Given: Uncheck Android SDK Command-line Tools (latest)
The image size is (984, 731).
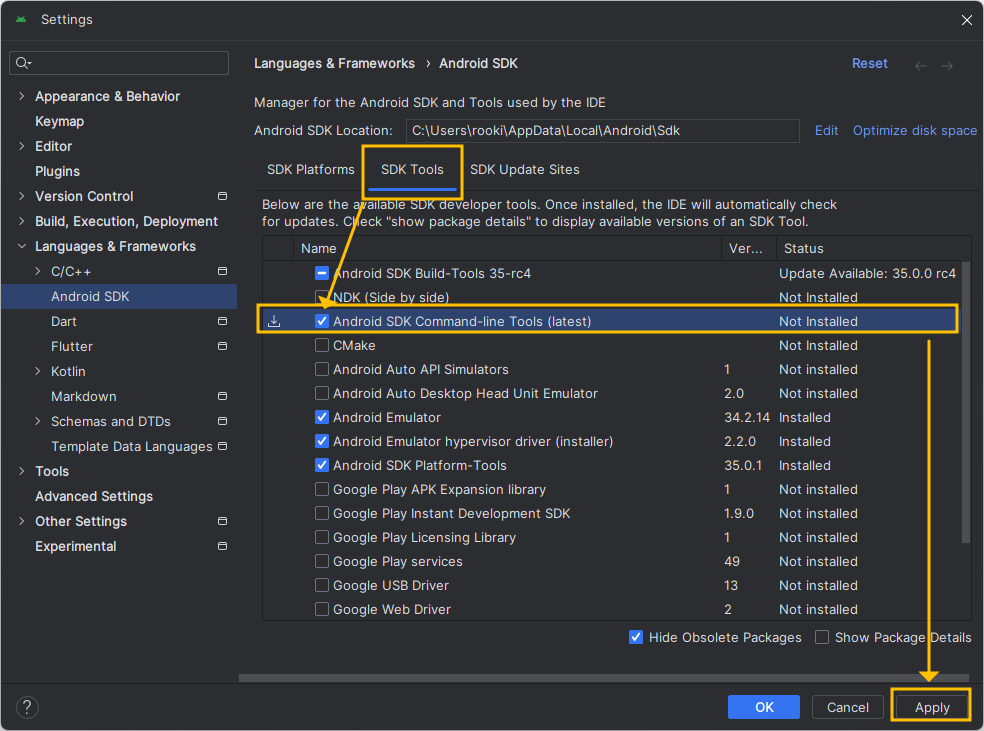Looking at the screenshot, I should [322, 321].
